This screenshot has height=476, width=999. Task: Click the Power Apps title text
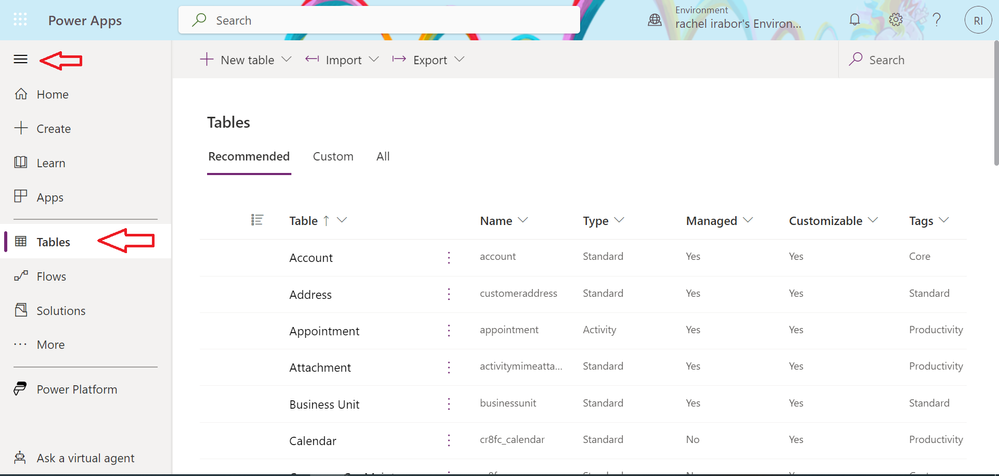tap(85, 20)
